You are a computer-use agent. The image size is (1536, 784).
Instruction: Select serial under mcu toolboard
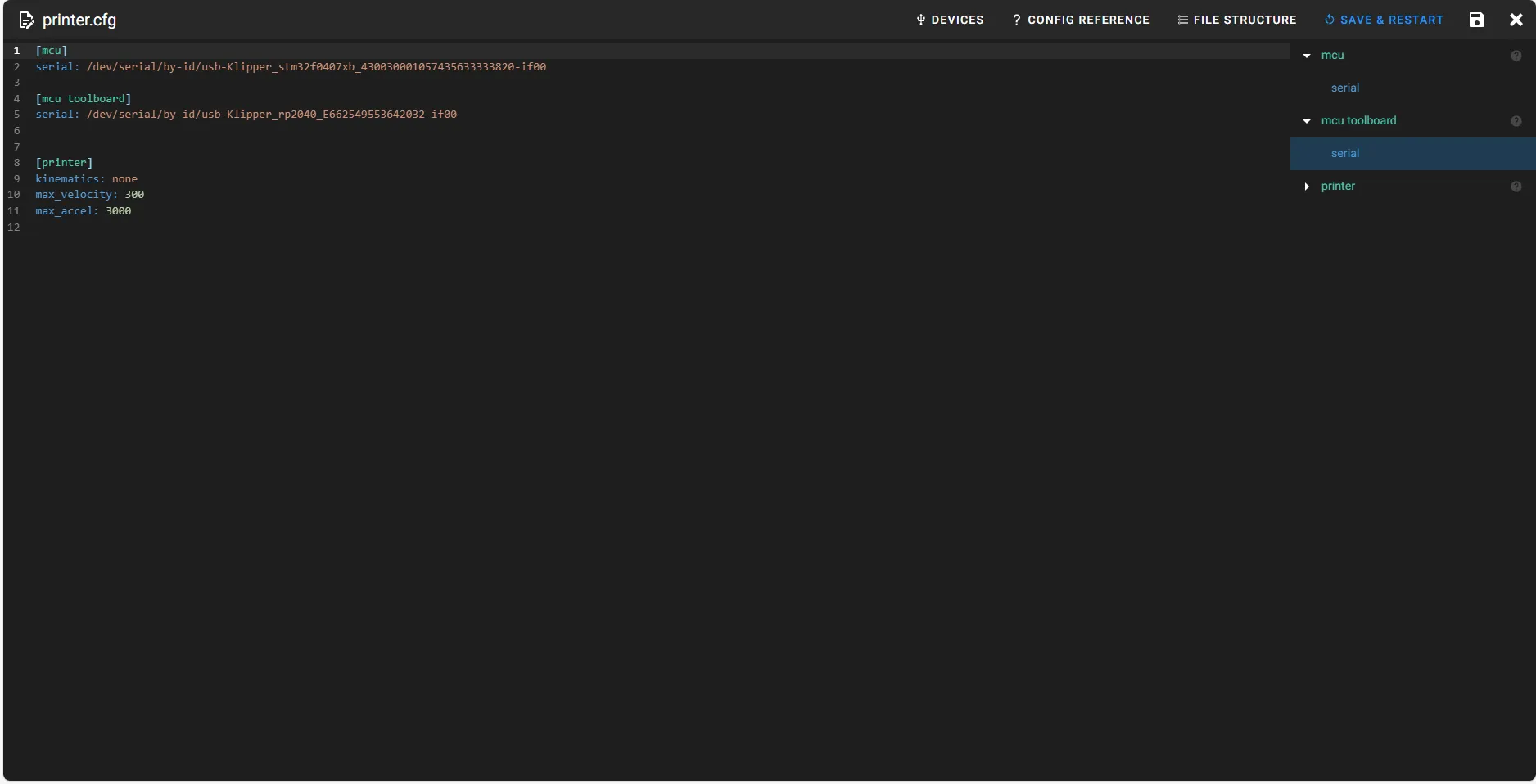click(x=1344, y=153)
